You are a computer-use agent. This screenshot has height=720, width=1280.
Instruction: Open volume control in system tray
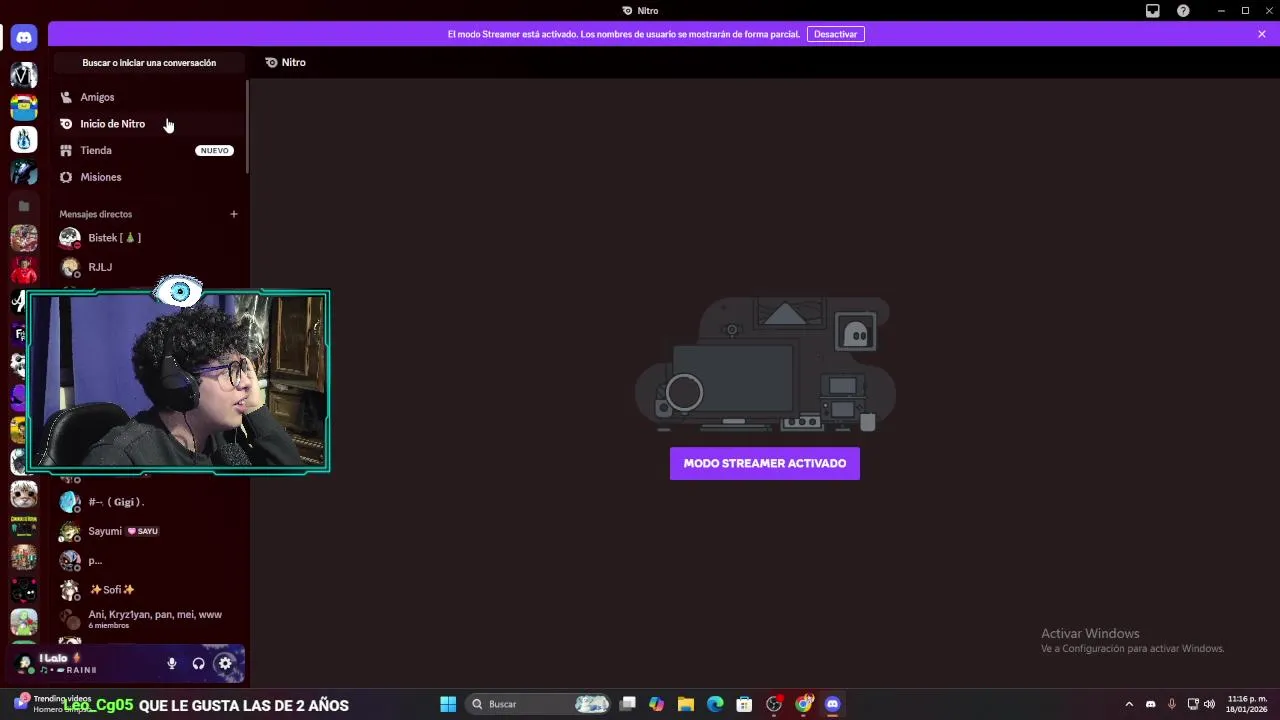tap(1210, 704)
